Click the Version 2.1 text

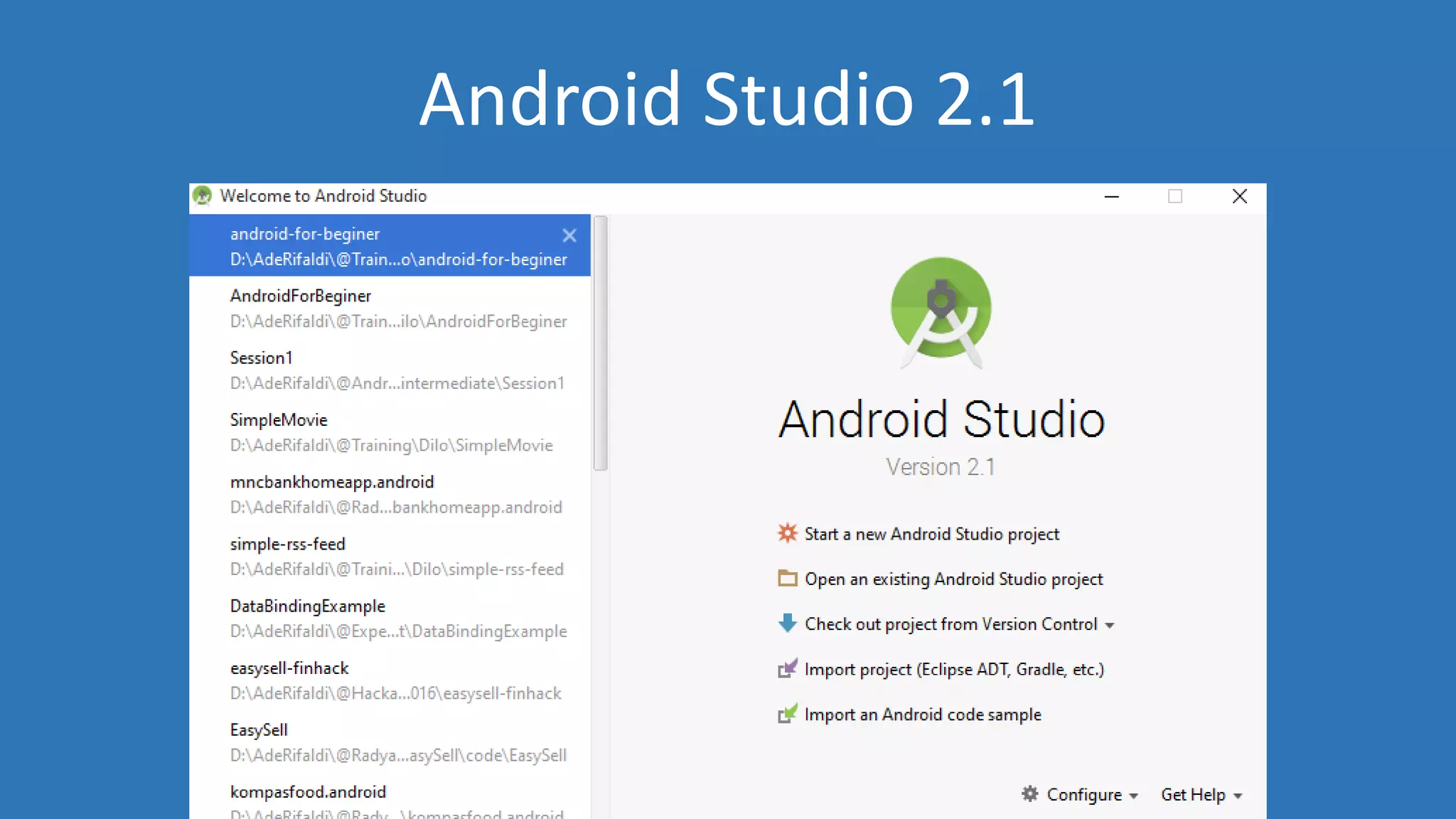point(941,466)
